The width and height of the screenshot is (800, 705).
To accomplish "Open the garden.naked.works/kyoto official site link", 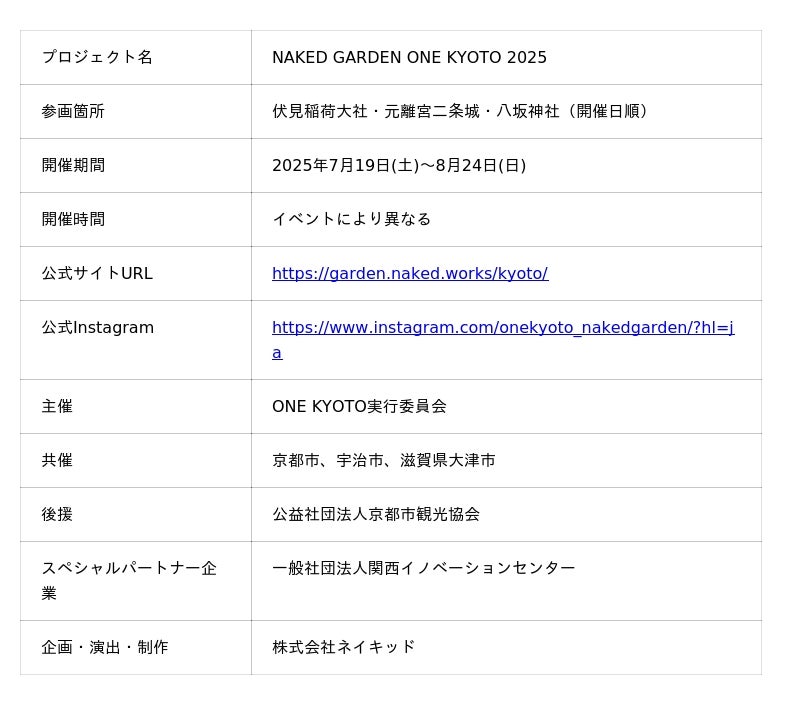I will click(409, 273).
